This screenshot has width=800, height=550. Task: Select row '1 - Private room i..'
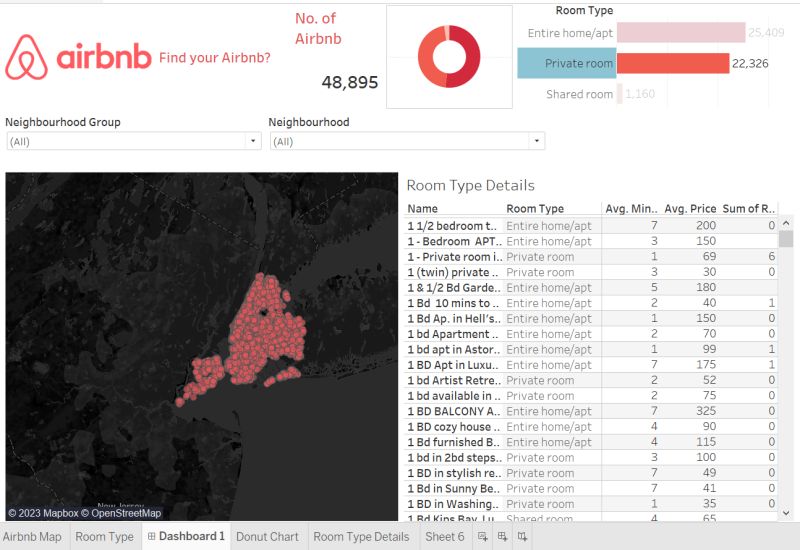pyautogui.click(x=592, y=257)
